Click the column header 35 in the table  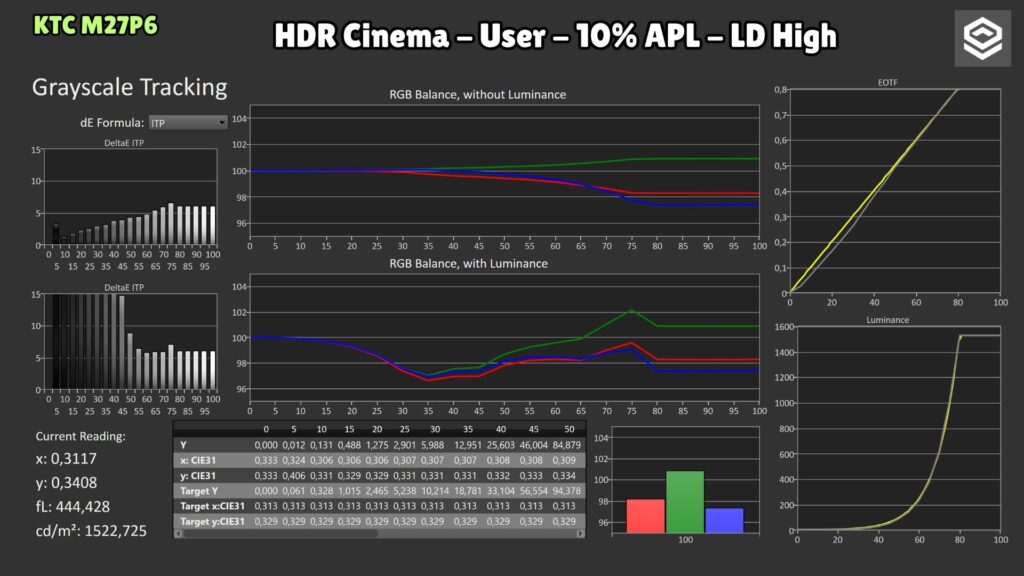pyautogui.click(x=468, y=430)
